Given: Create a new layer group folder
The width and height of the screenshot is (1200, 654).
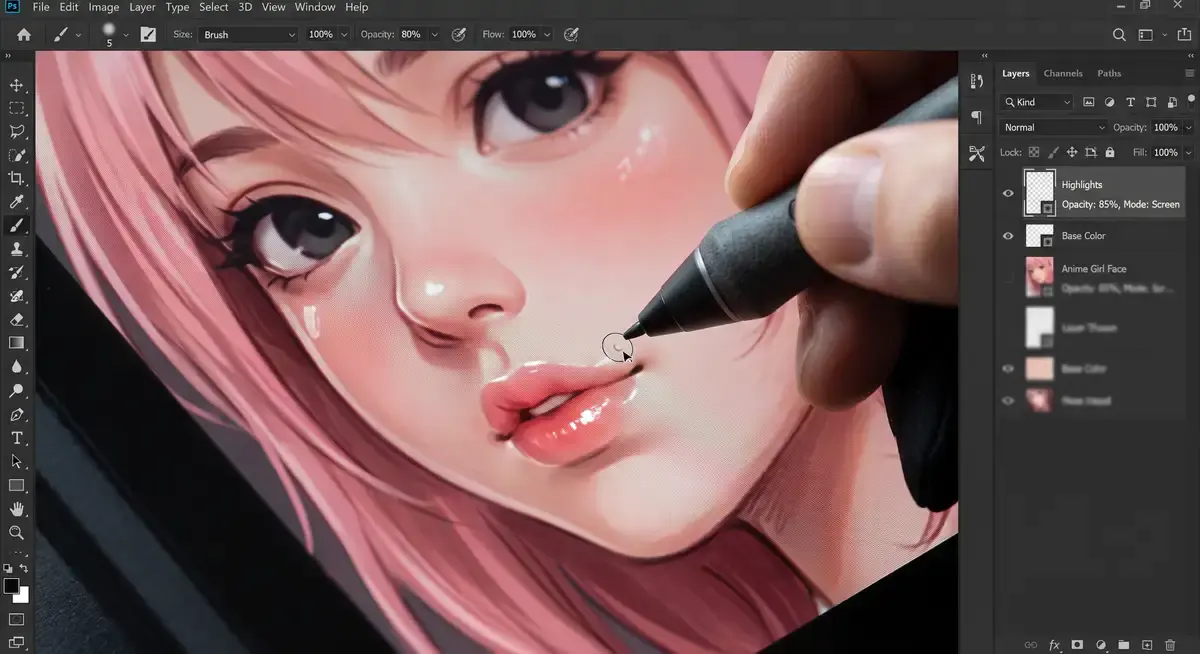Looking at the screenshot, I should (x=1123, y=645).
